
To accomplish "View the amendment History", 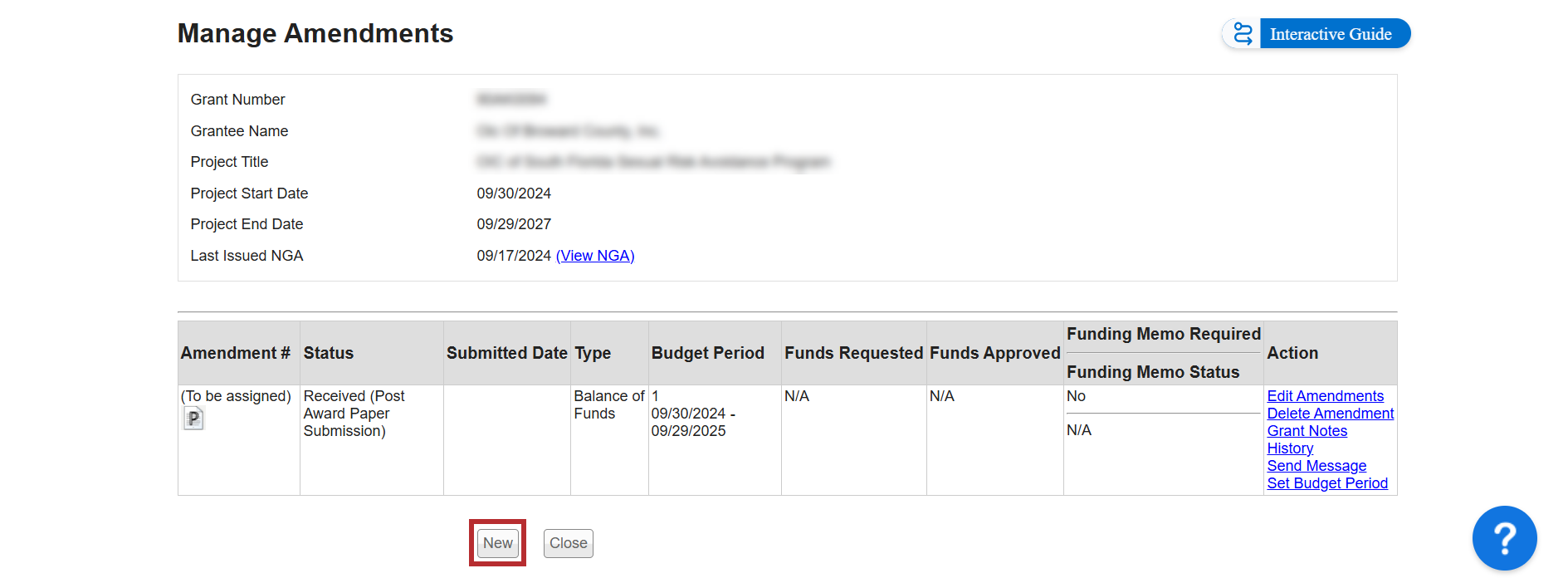I will [x=1289, y=448].
